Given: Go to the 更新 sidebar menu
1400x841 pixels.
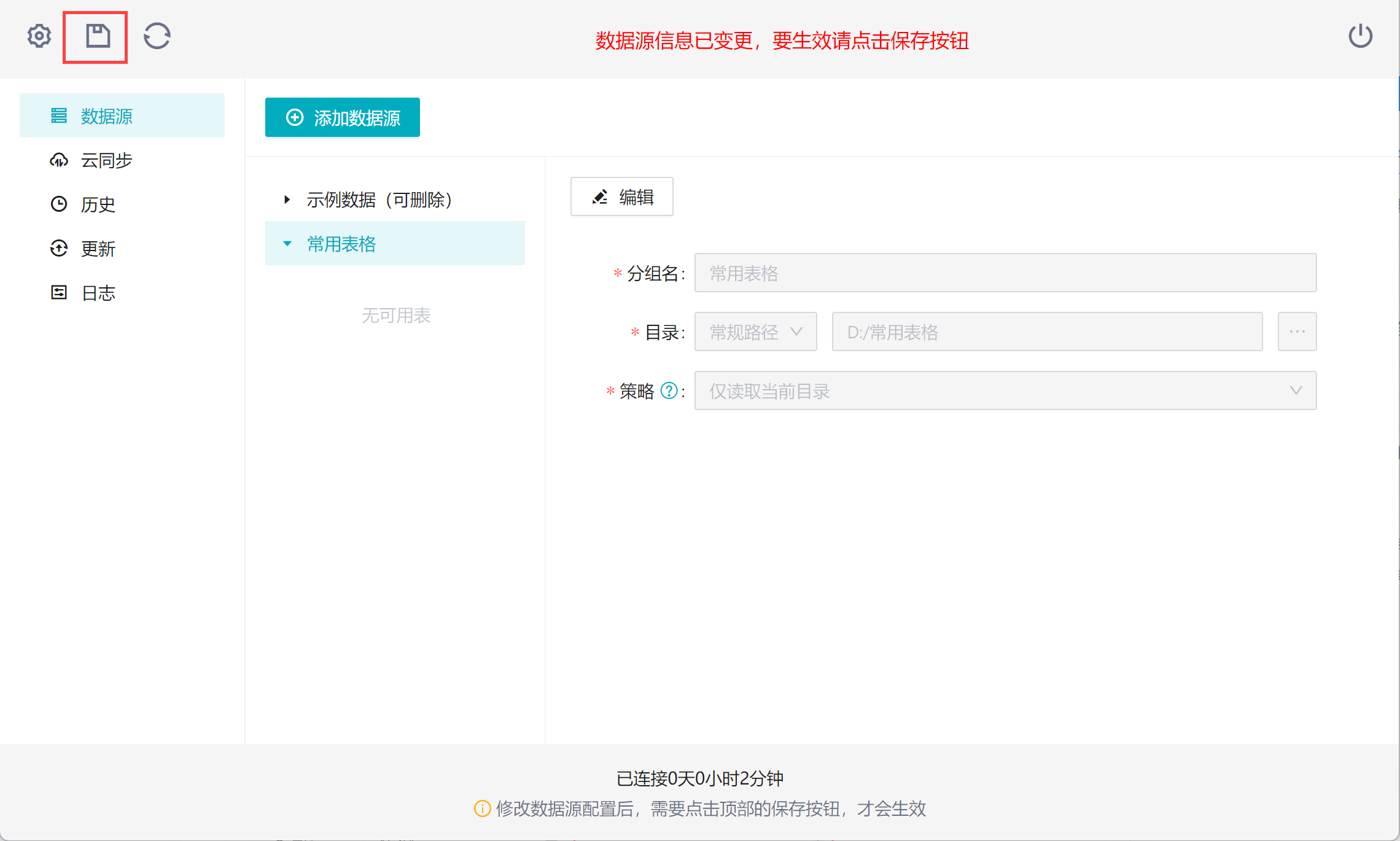Looking at the screenshot, I should click(x=98, y=249).
